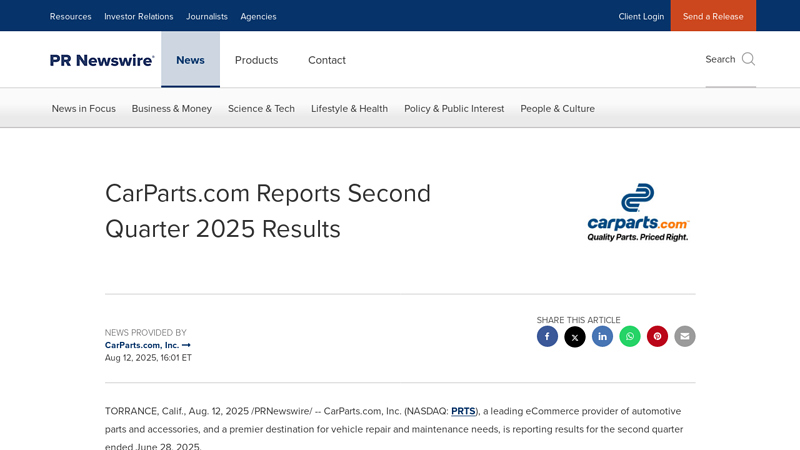Open Policy & Public Interest category

click(x=454, y=109)
